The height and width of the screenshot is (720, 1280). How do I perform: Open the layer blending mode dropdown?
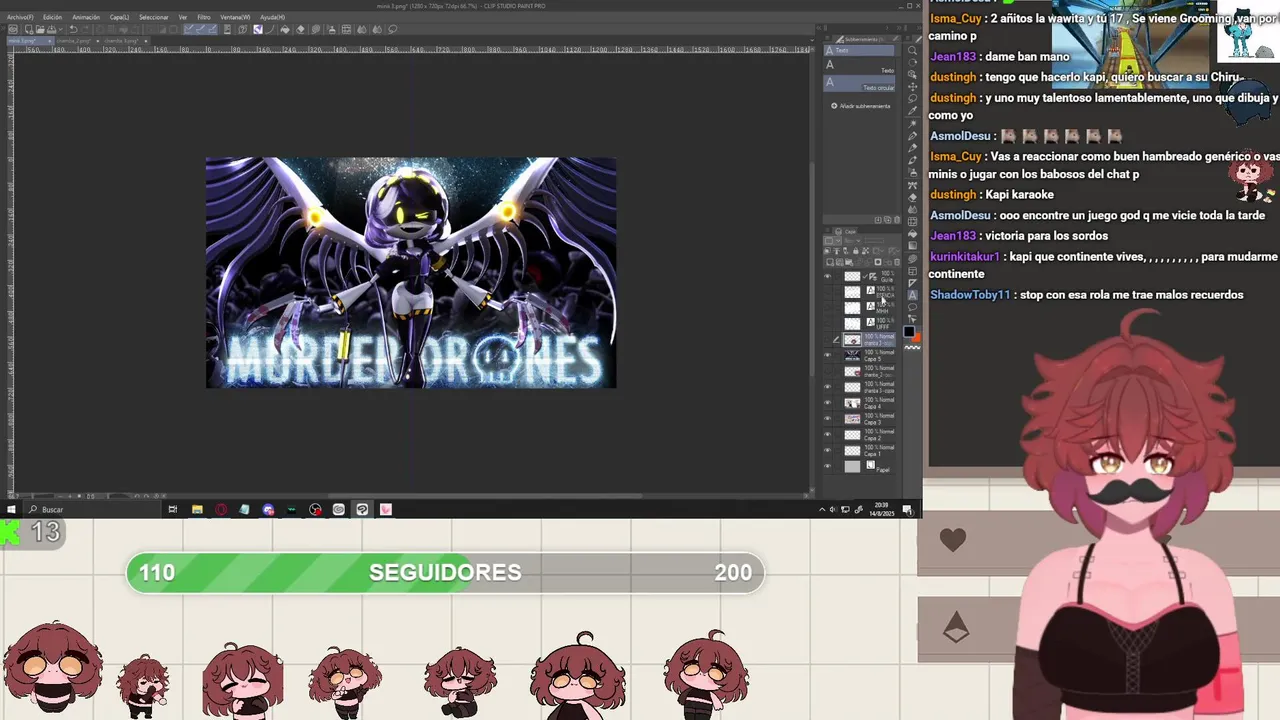pos(854,240)
